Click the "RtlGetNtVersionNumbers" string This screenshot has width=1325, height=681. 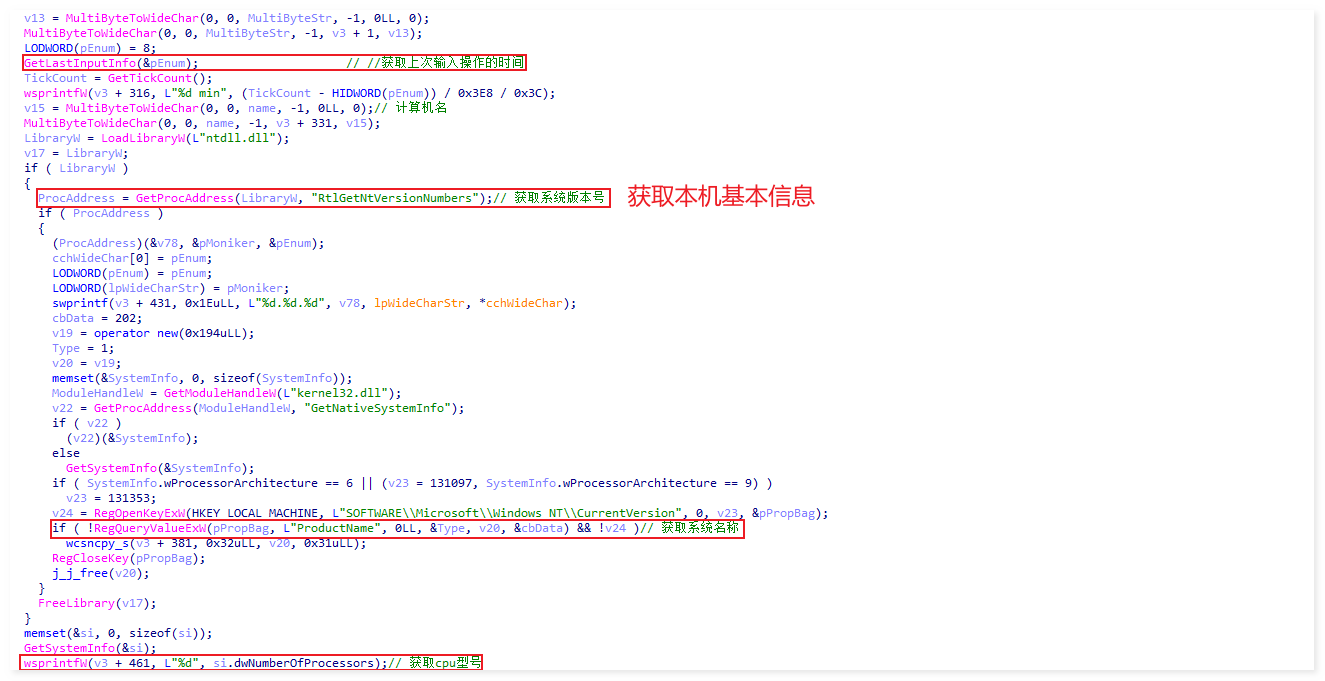point(397,198)
